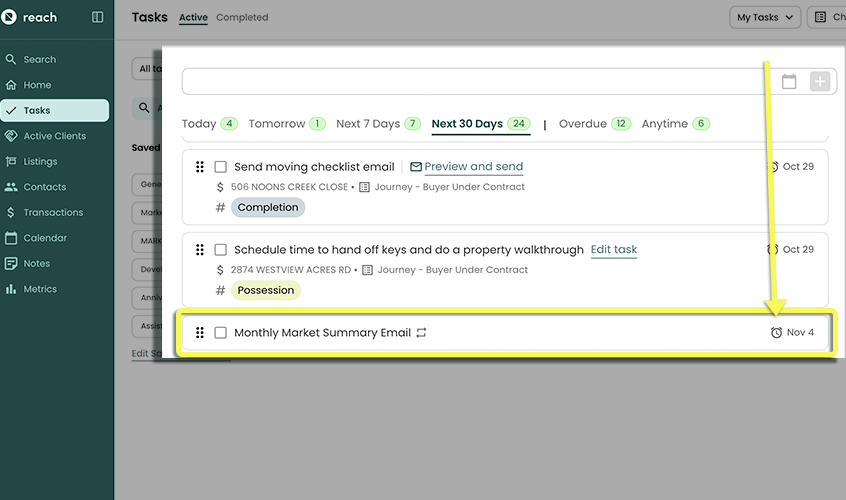Open Search from the sidebar
Viewport: 846px width, 500px height.
(40, 59)
